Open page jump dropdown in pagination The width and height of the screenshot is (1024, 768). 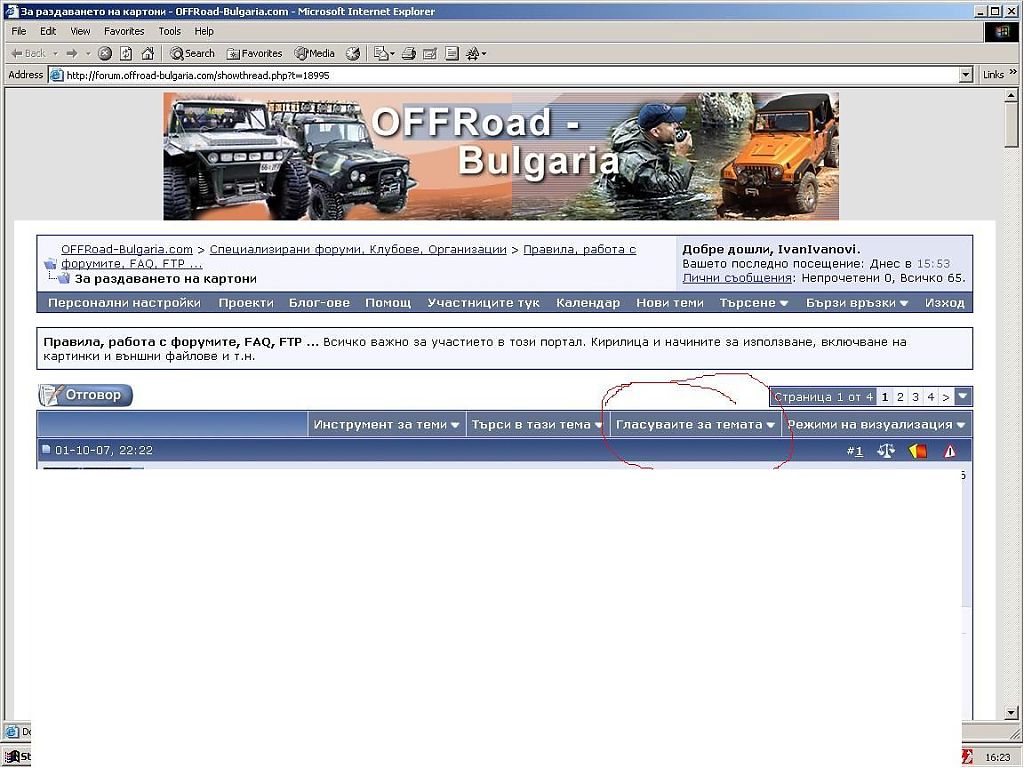click(963, 396)
